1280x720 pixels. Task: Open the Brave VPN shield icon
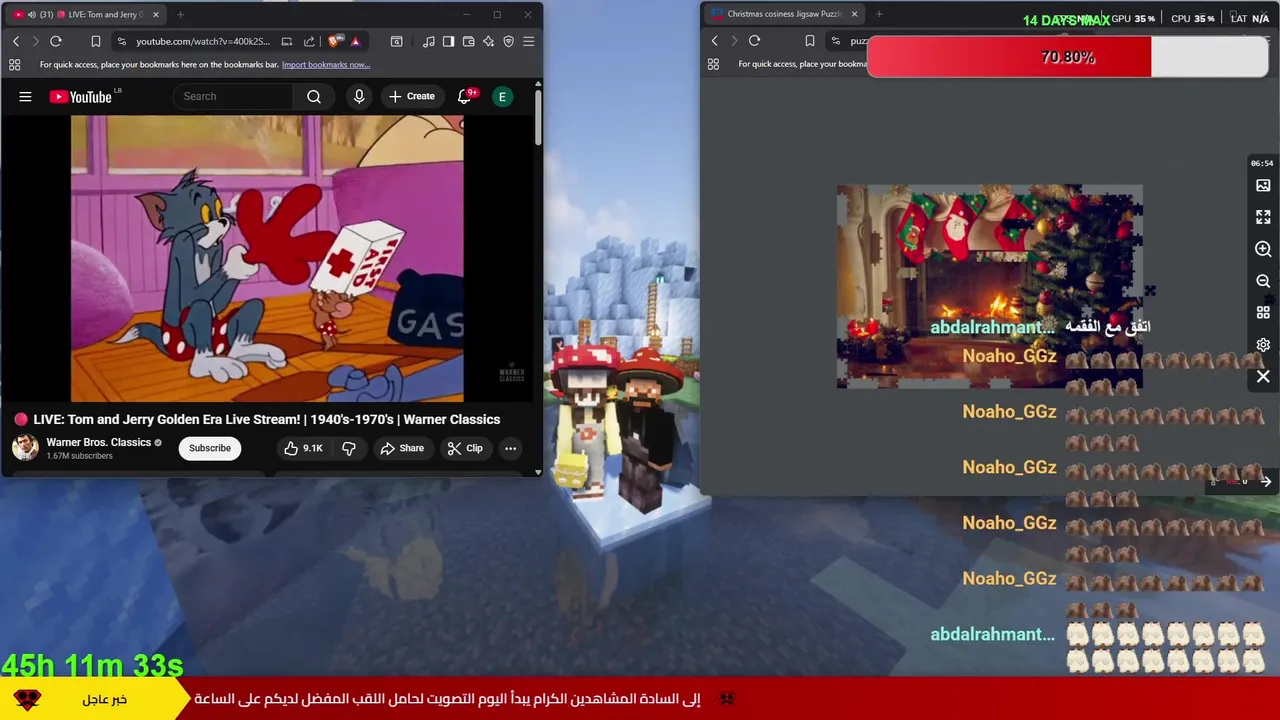508,41
